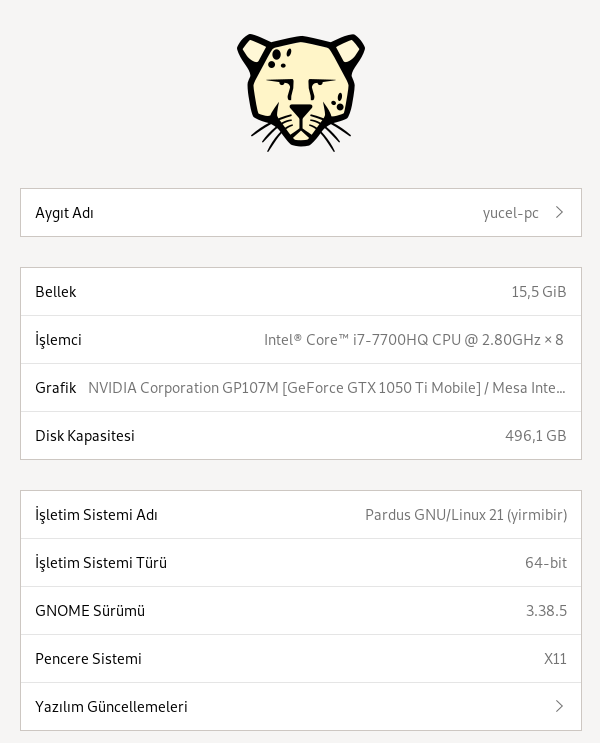Click the Intel Core i7-7700HQ processor text

pyautogui.click(x=413, y=340)
